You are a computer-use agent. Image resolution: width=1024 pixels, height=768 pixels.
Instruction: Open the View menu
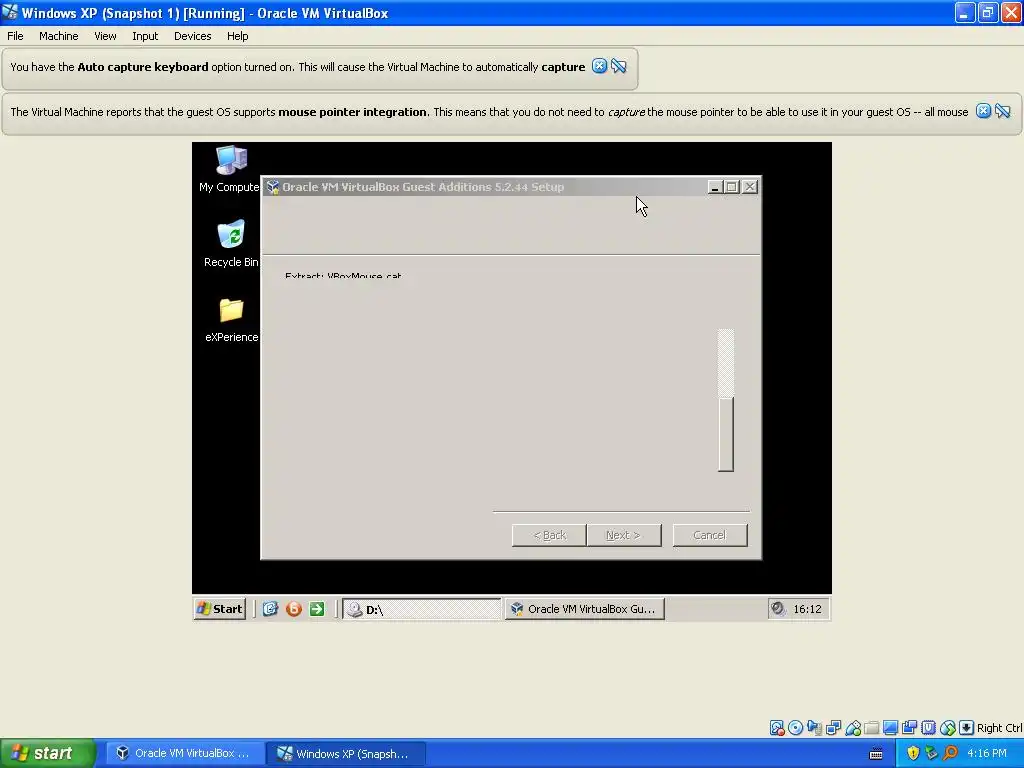105,36
